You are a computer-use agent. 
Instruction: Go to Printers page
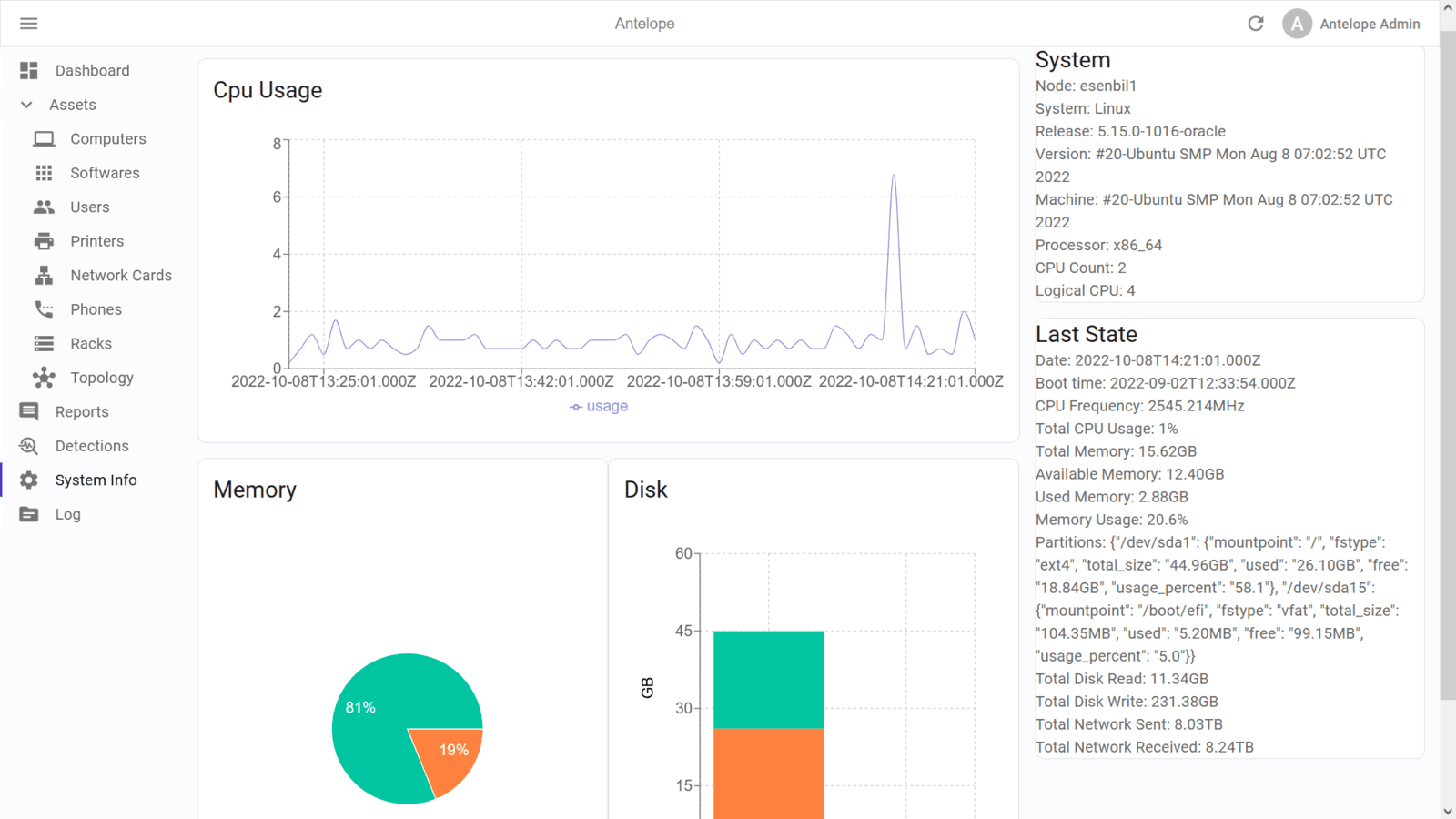[x=98, y=241]
